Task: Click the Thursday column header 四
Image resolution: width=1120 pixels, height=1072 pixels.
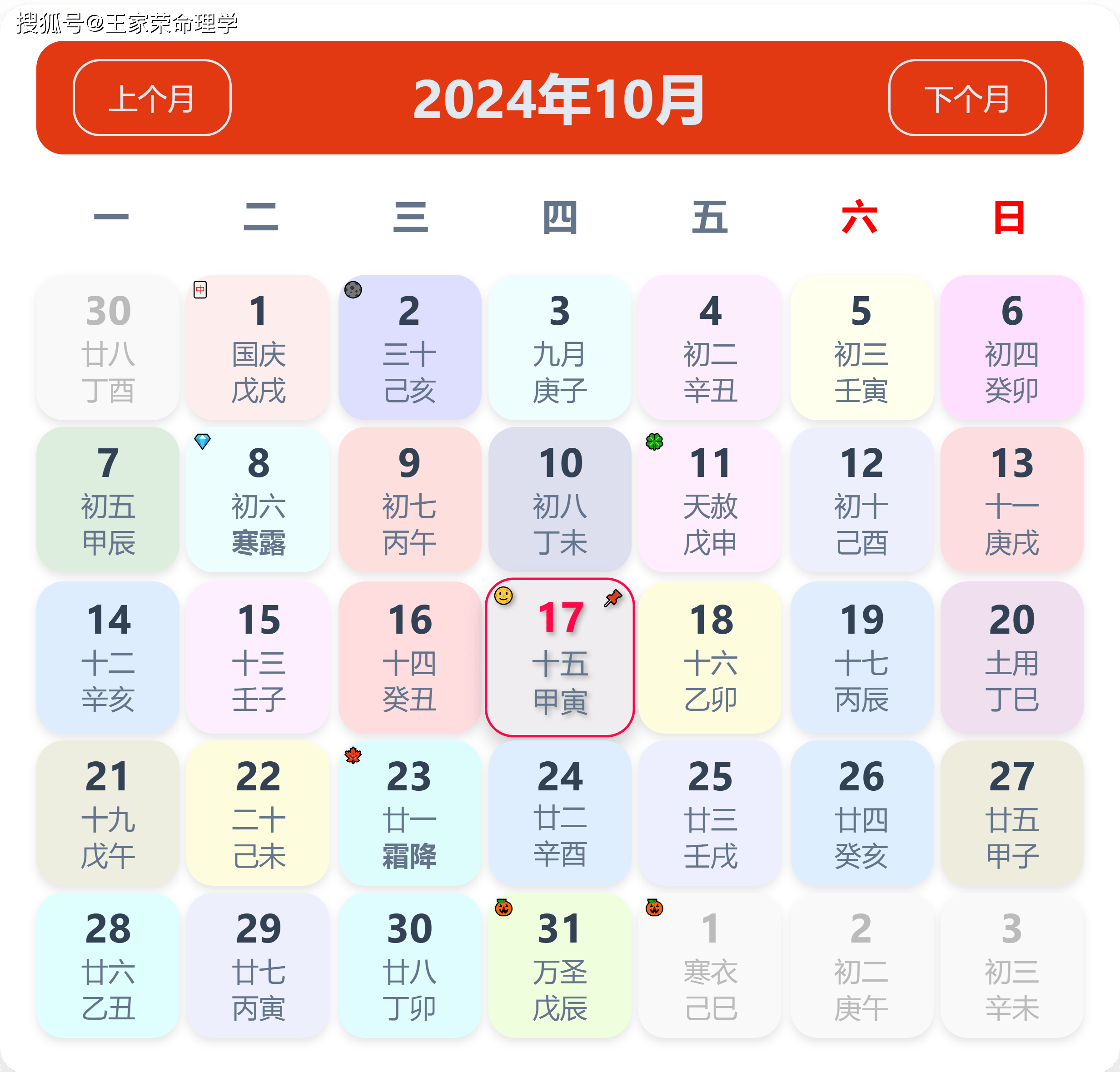Action: (560, 217)
